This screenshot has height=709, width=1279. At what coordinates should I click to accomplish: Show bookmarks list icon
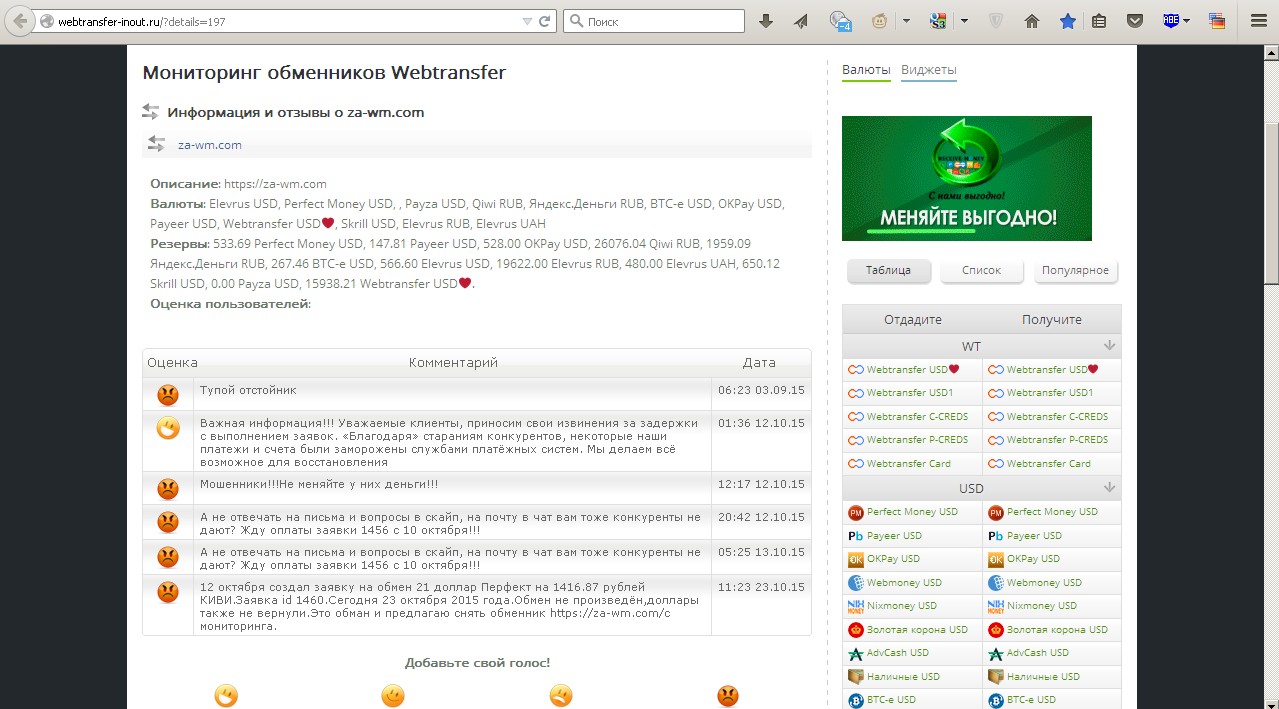(x=1099, y=21)
